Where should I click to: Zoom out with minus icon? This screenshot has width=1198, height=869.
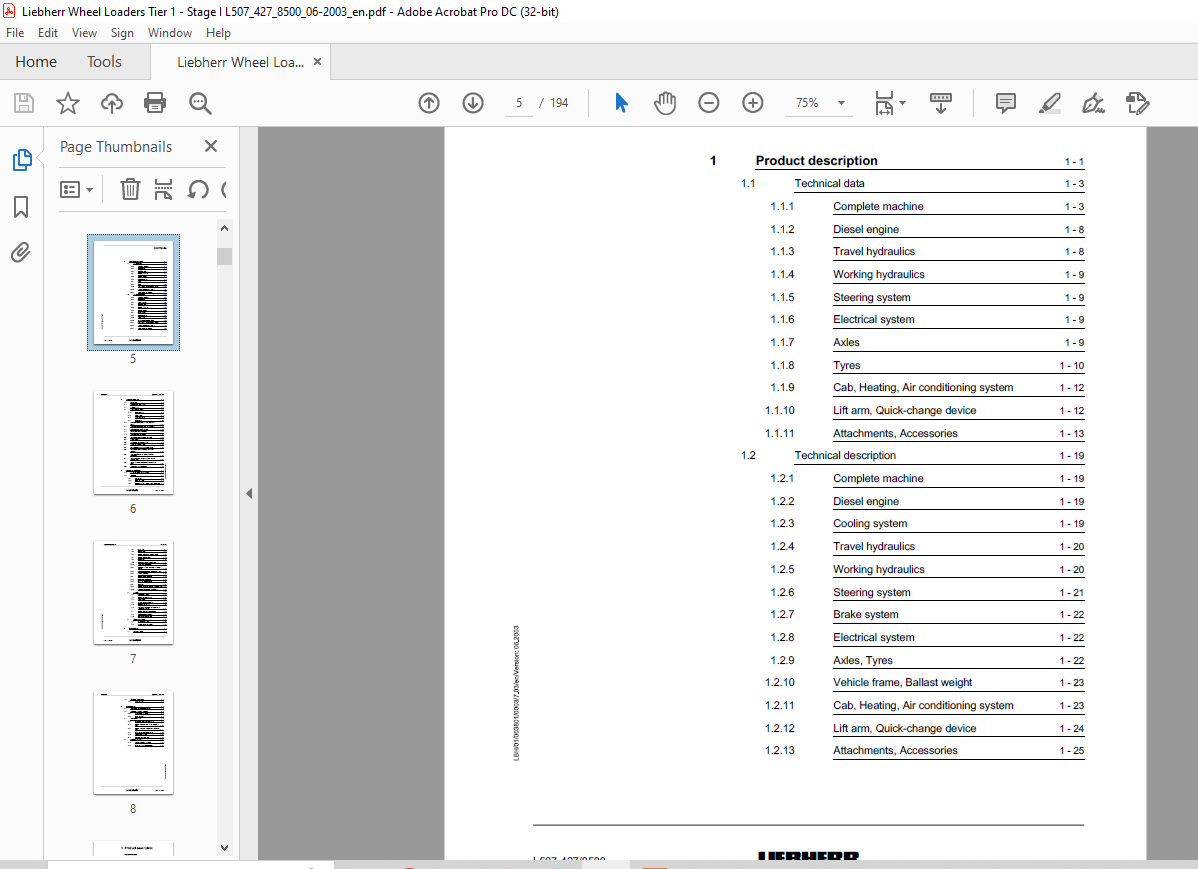[708, 102]
